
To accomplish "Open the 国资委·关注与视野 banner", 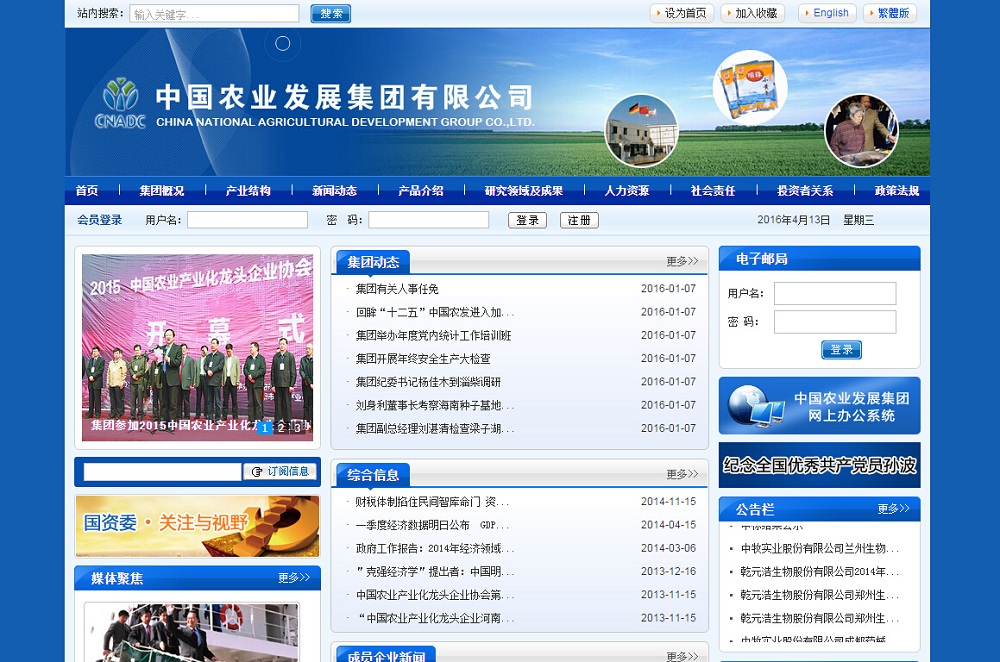I will (197, 526).
